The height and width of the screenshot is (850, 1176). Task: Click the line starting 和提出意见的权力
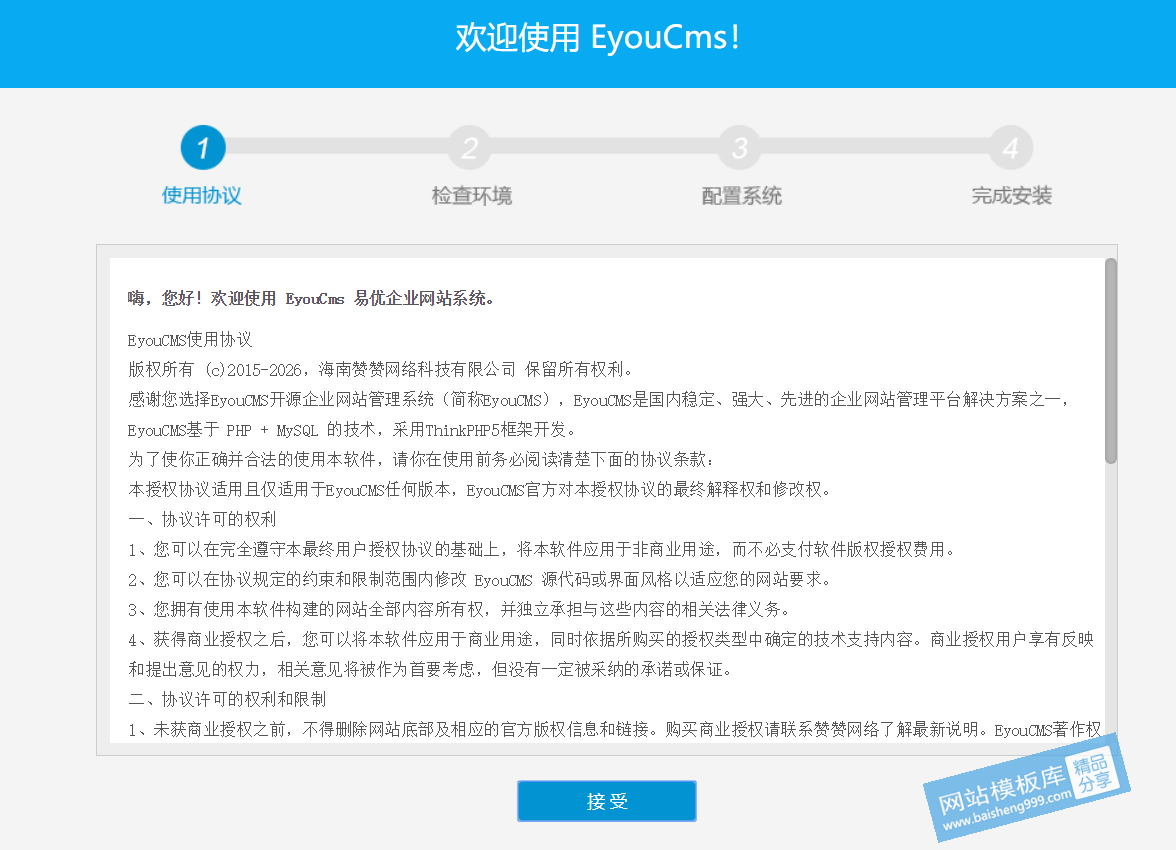point(430,670)
